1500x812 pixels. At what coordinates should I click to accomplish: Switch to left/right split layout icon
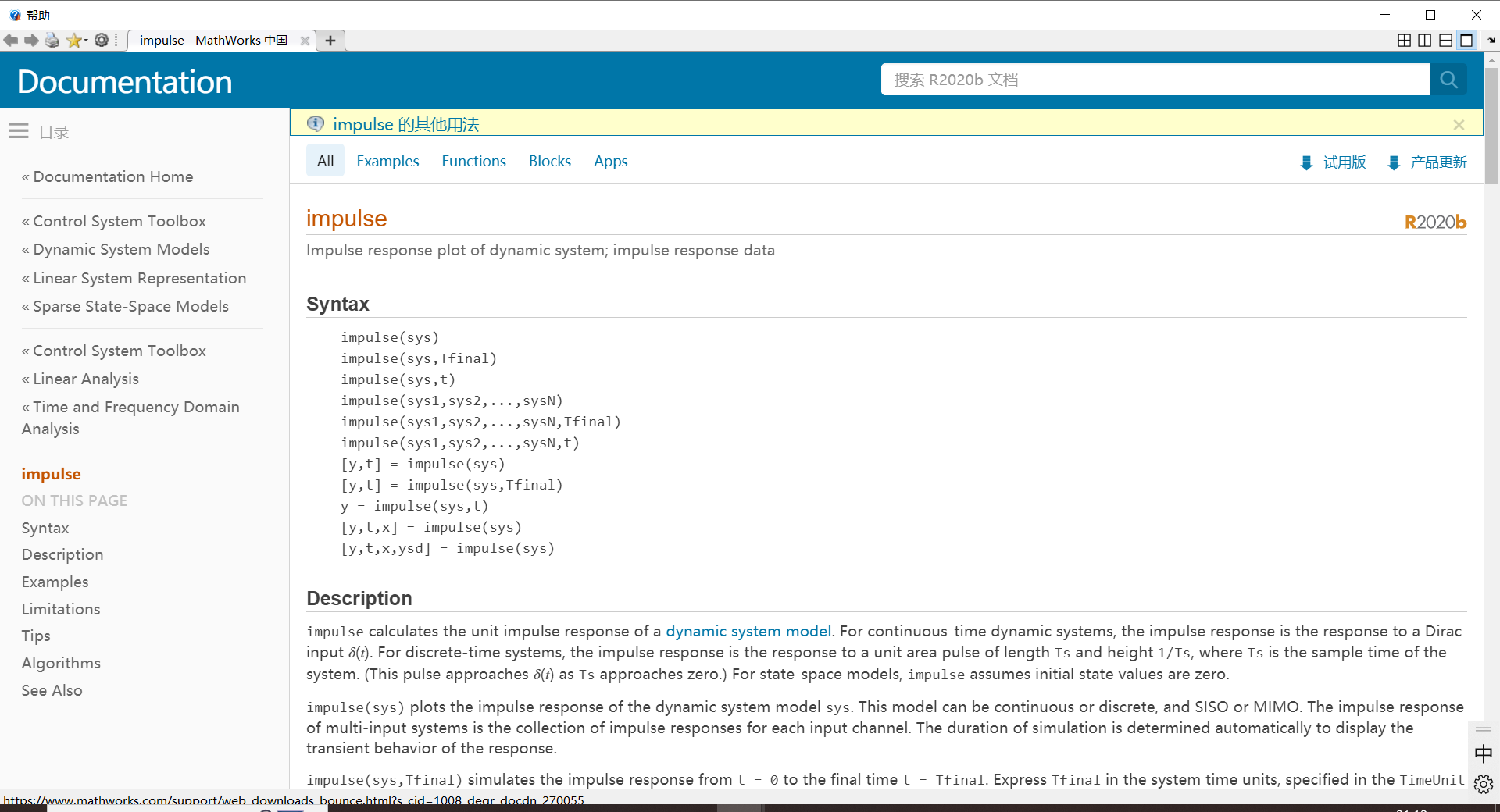tap(1425, 40)
